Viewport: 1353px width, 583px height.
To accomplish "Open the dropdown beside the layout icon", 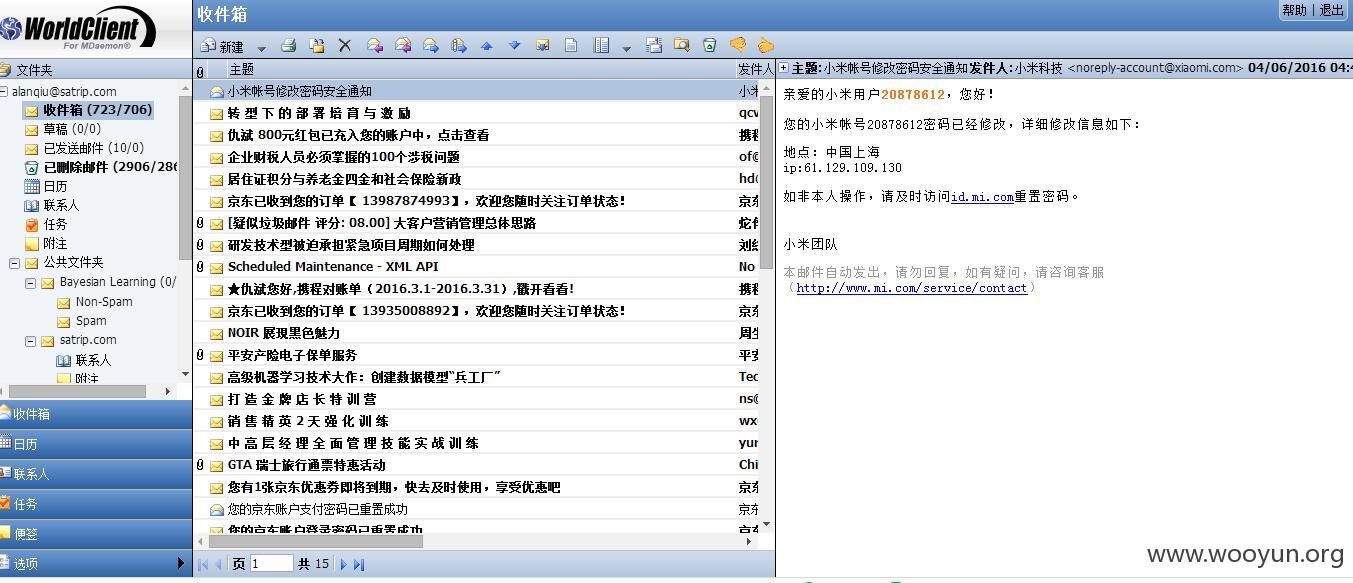I will pos(626,47).
